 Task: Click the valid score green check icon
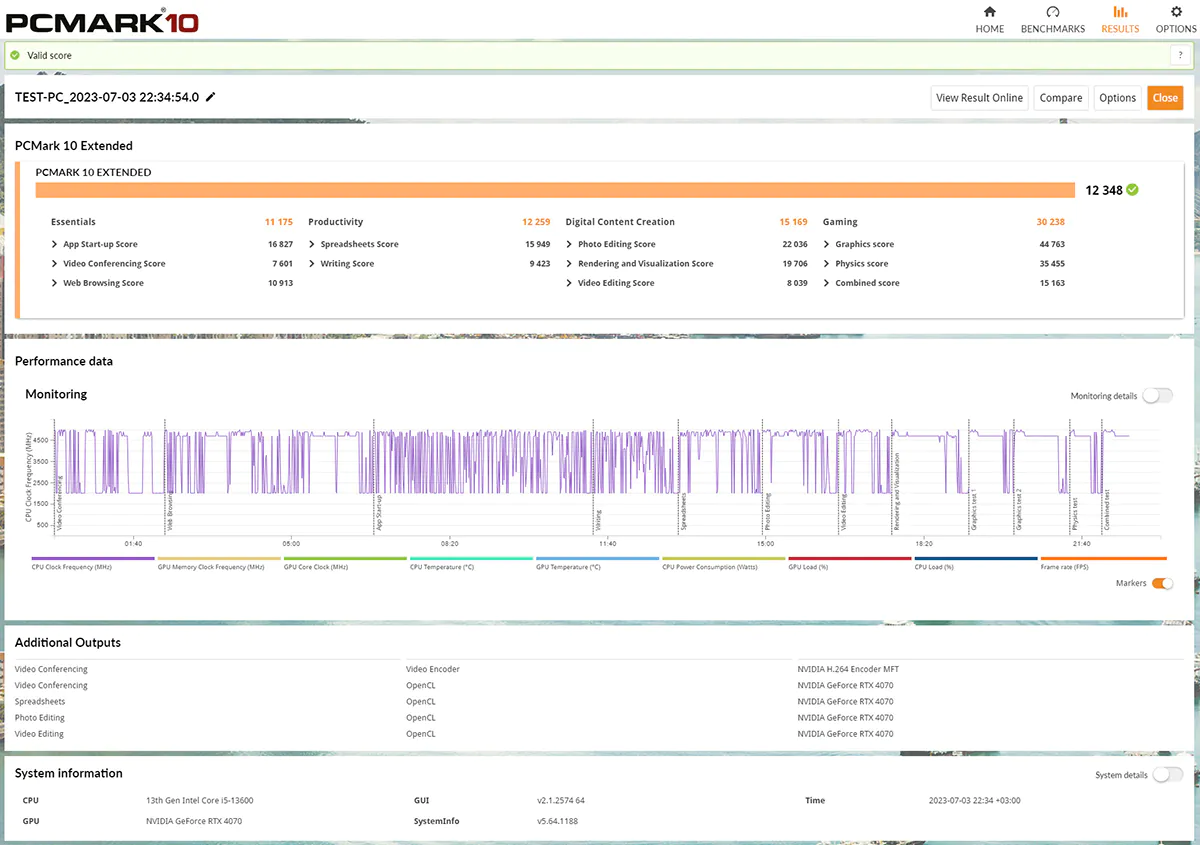coord(15,55)
